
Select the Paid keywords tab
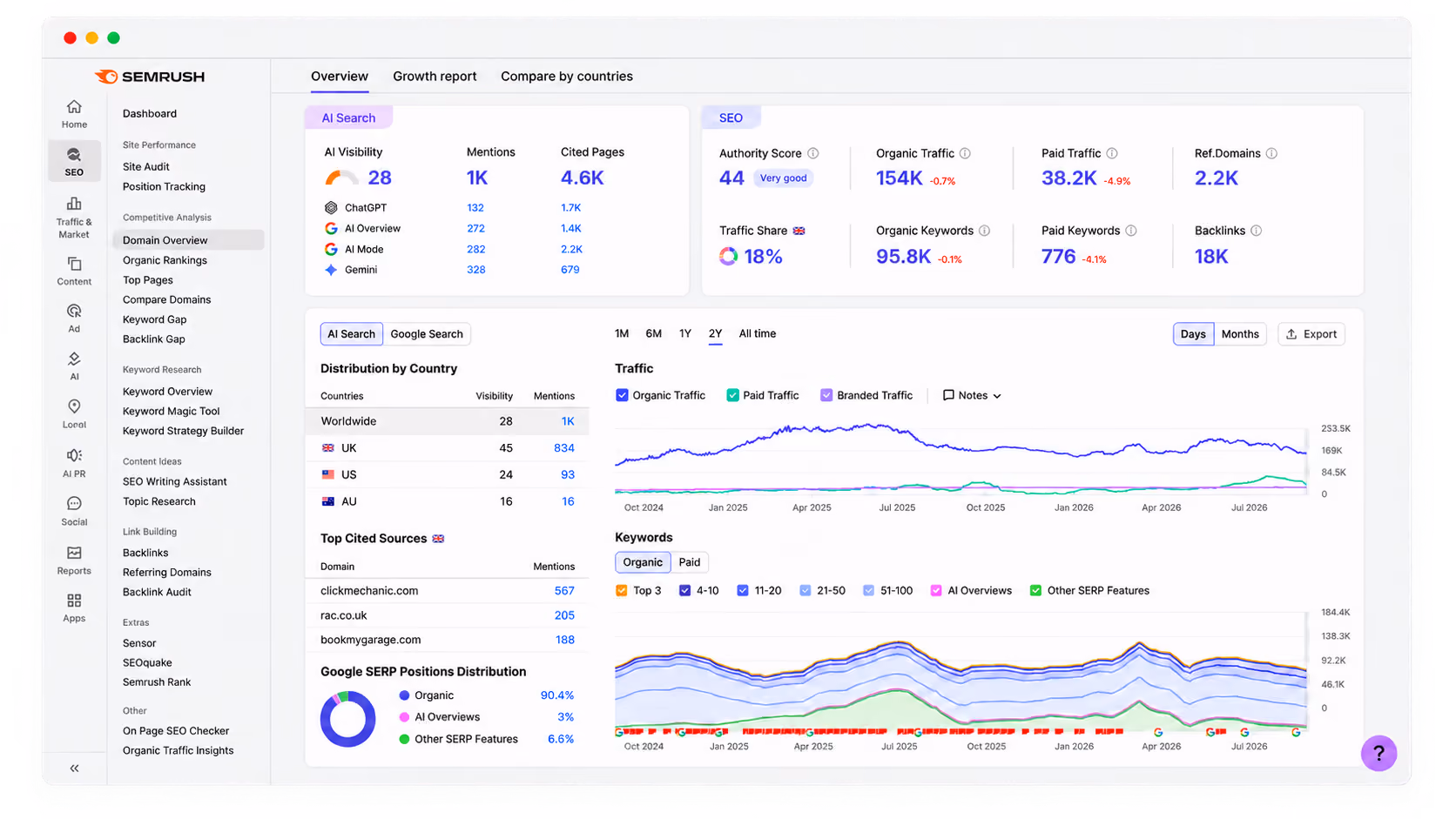coord(690,562)
